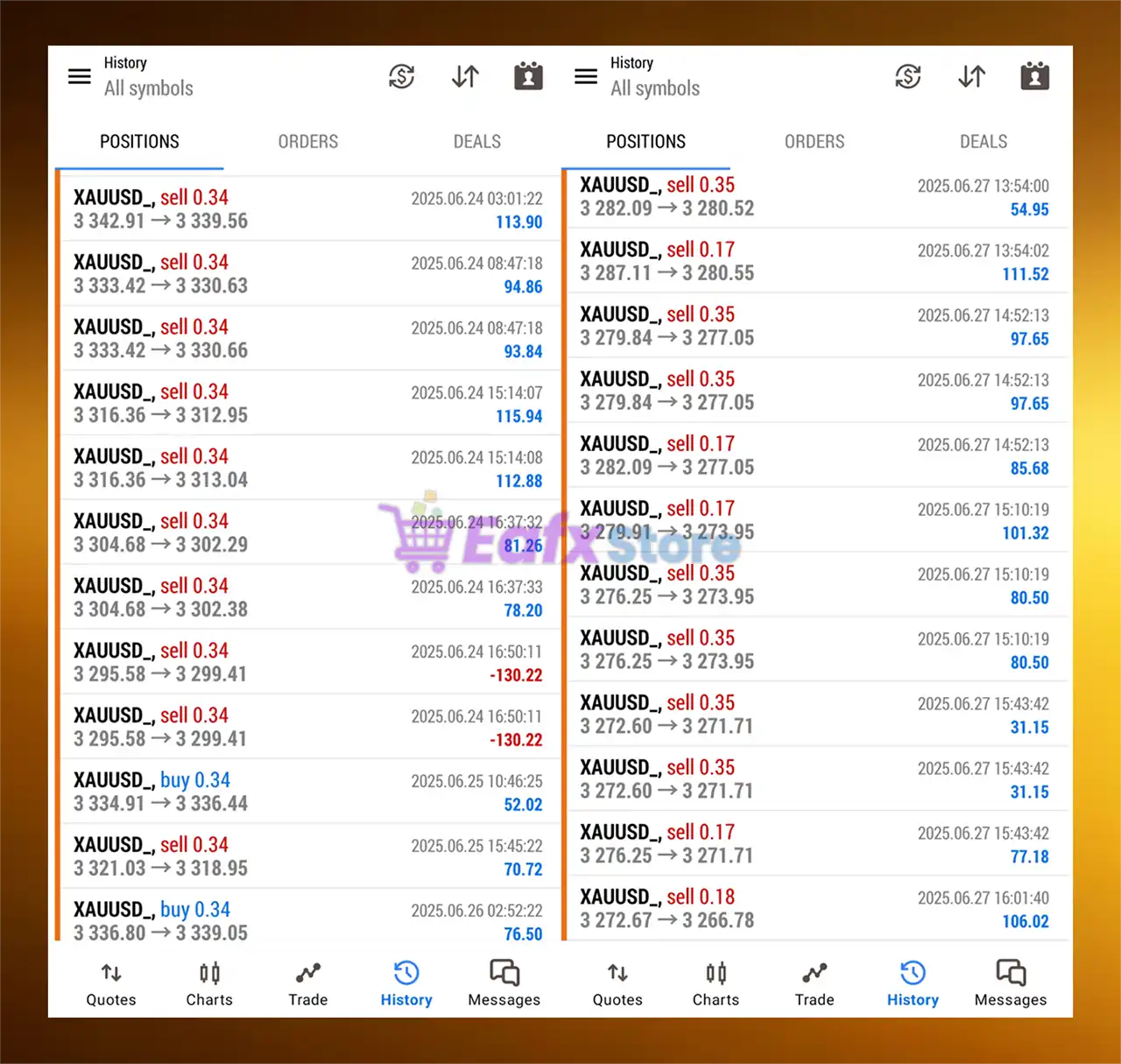Select the POSITIONS tab in the left panel
This screenshot has width=1121, height=1064.
[x=139, y=142]
